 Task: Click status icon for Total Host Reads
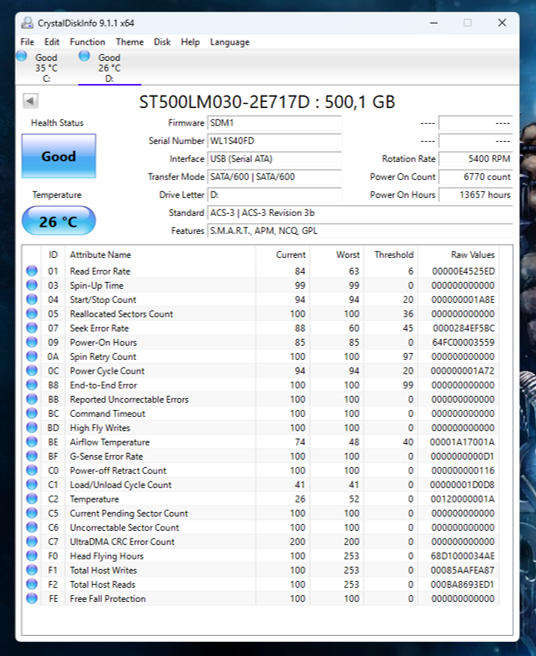(x=32, y=584)
